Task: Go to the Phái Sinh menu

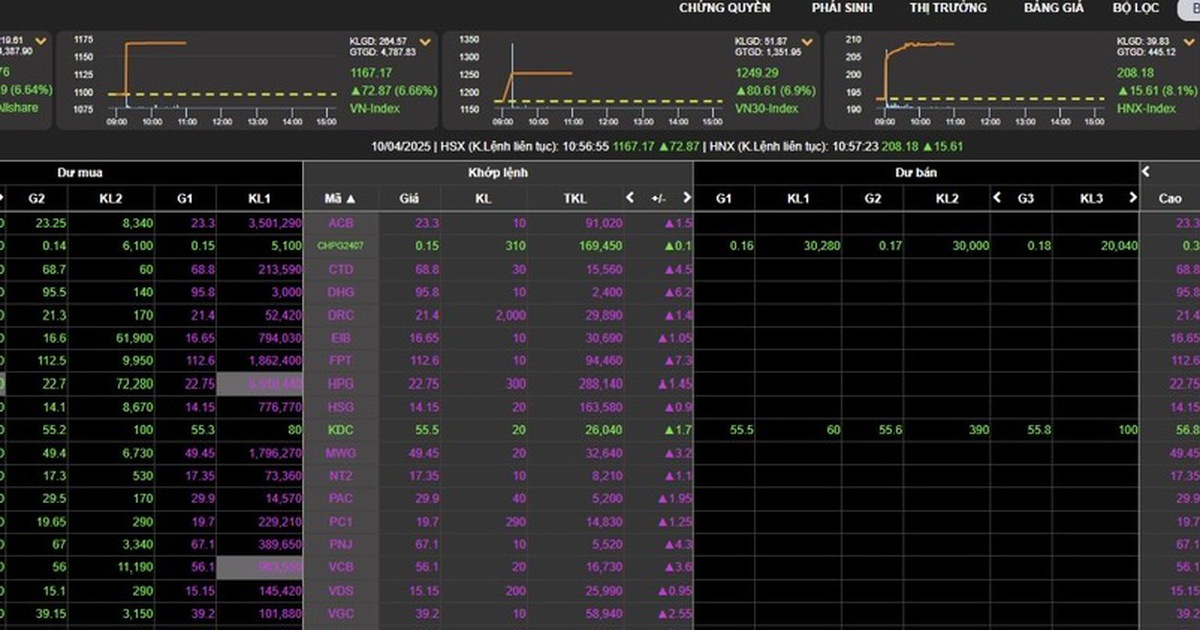Action: pos(842,8)
